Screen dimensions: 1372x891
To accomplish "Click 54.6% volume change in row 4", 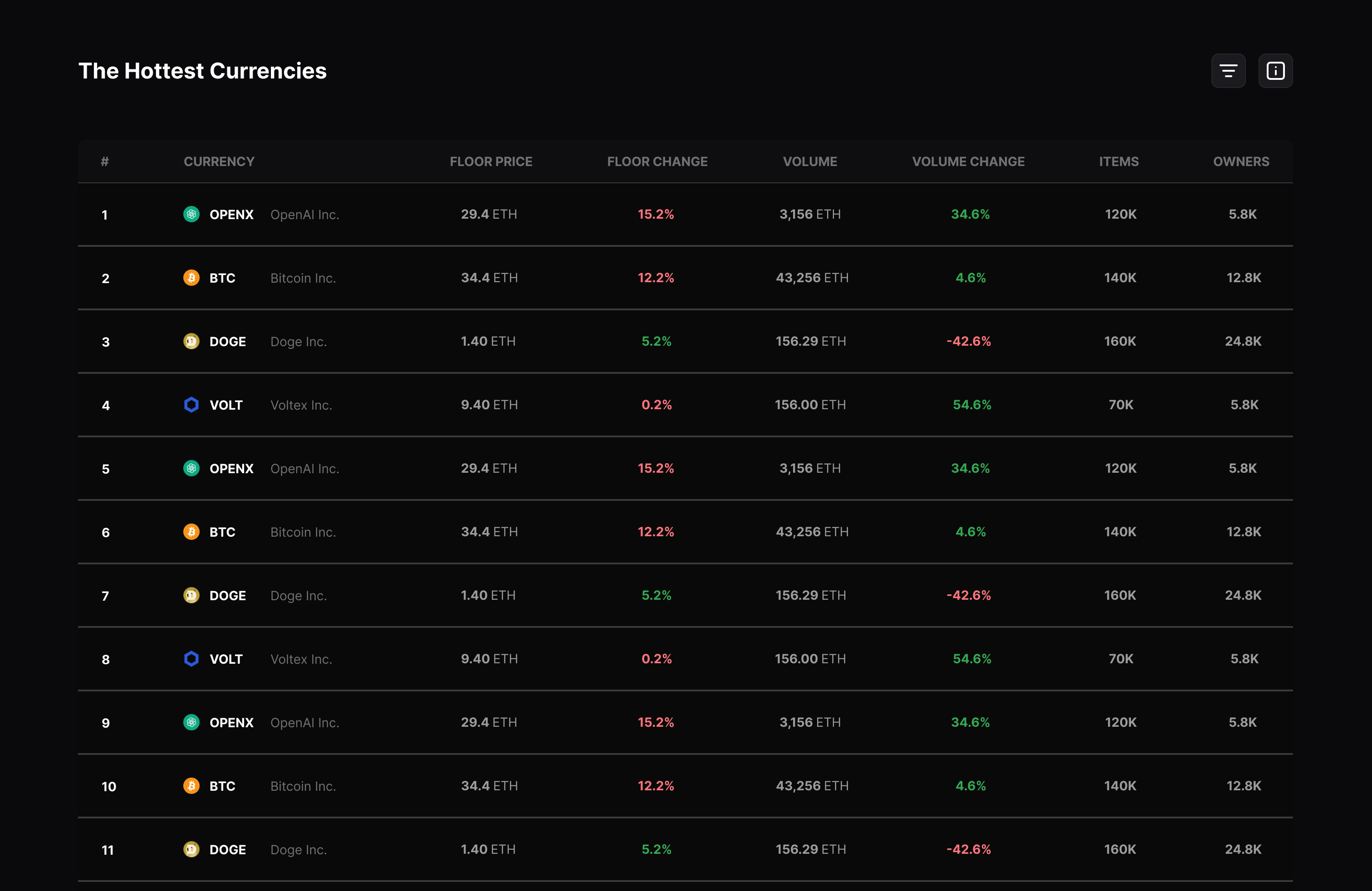I will pos(972,405).
